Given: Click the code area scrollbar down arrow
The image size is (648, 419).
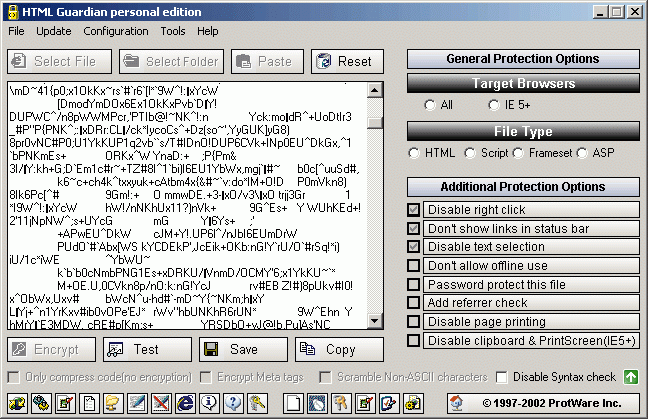Looking at the screenshot, I should (375, 326).
